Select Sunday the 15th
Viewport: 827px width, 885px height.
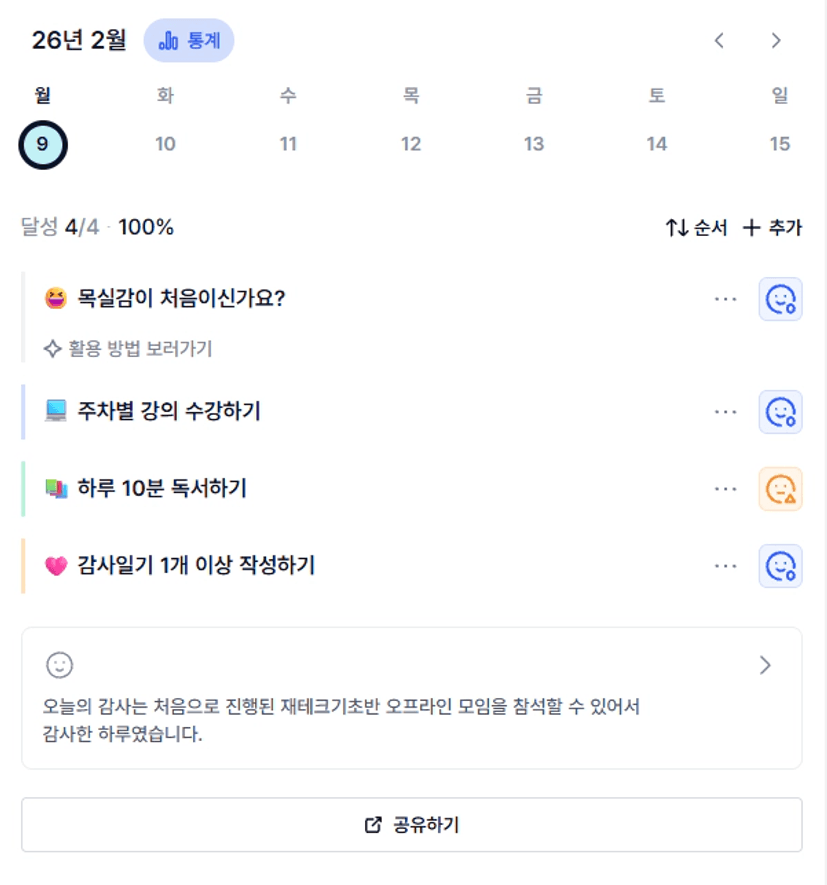(779, 144)
